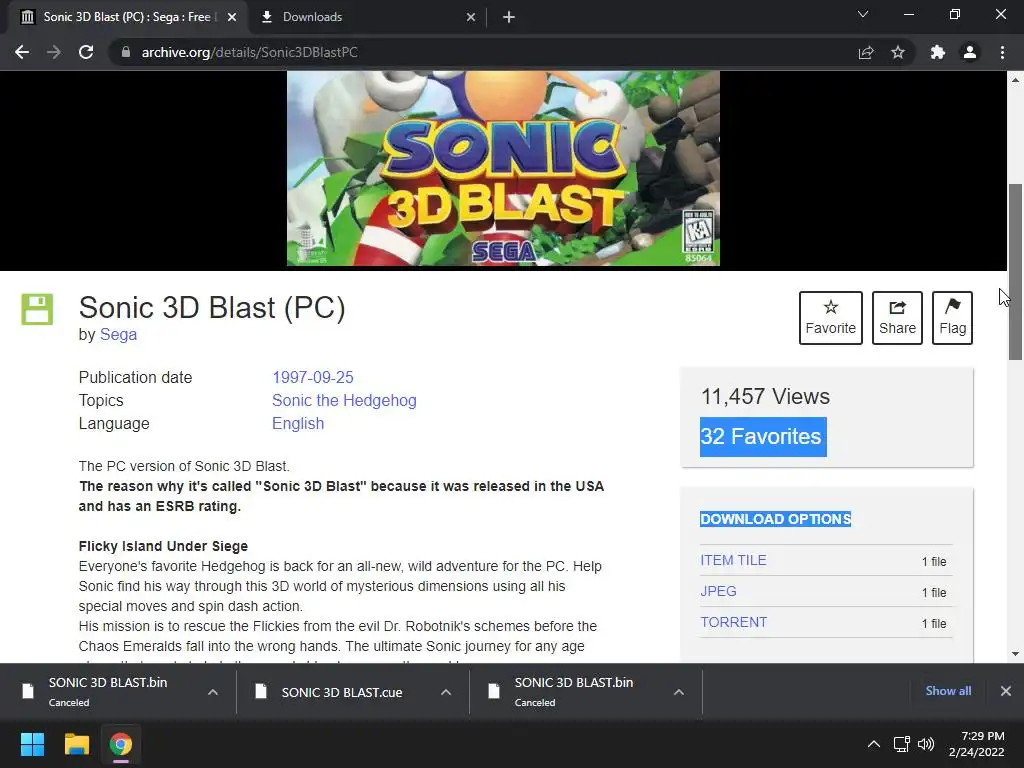The image size is (1024, 768).
Task: Show all downloads
Action: 948,691
